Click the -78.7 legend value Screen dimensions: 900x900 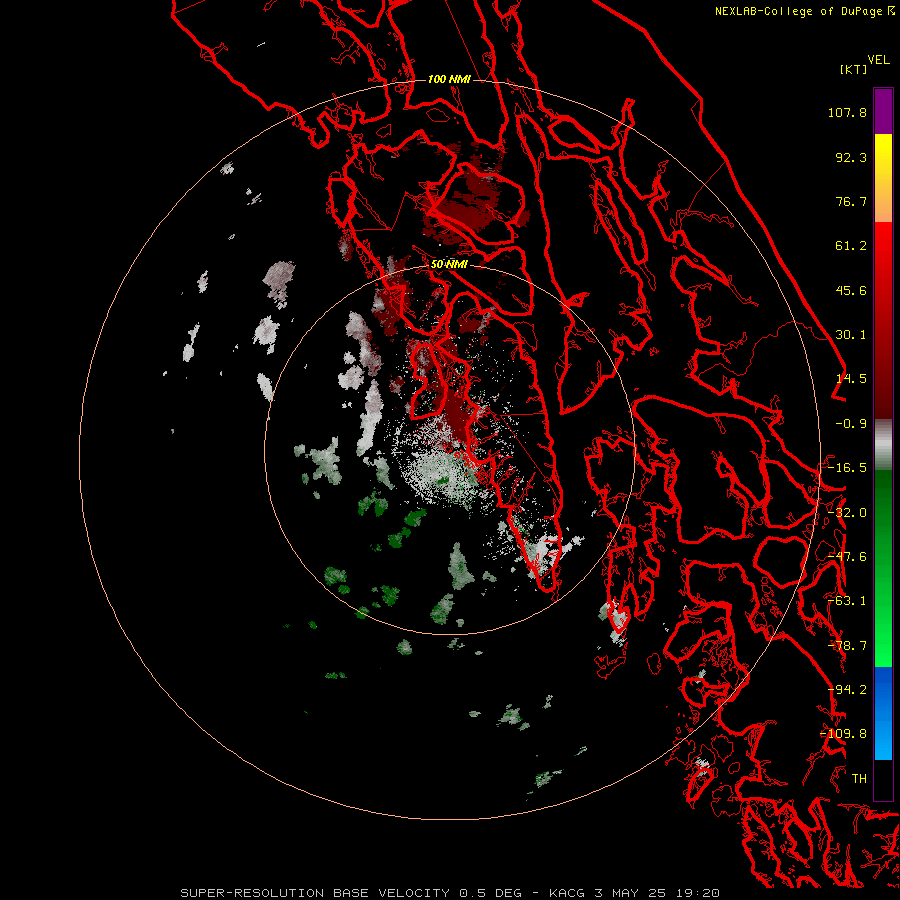pyautogui.click(x=847, y=646)
